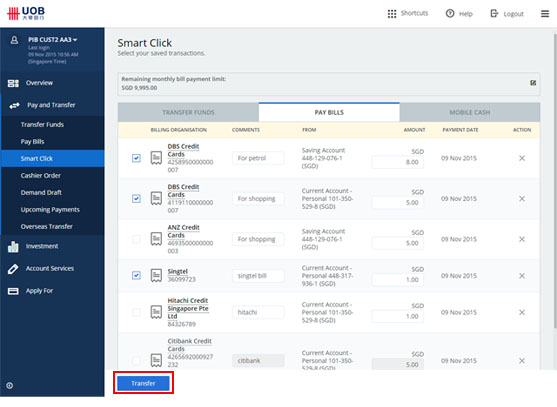The image size is (557, 407).
Task: Uncheck the Singtel bill checkbox
Action: tap(136, 275)
